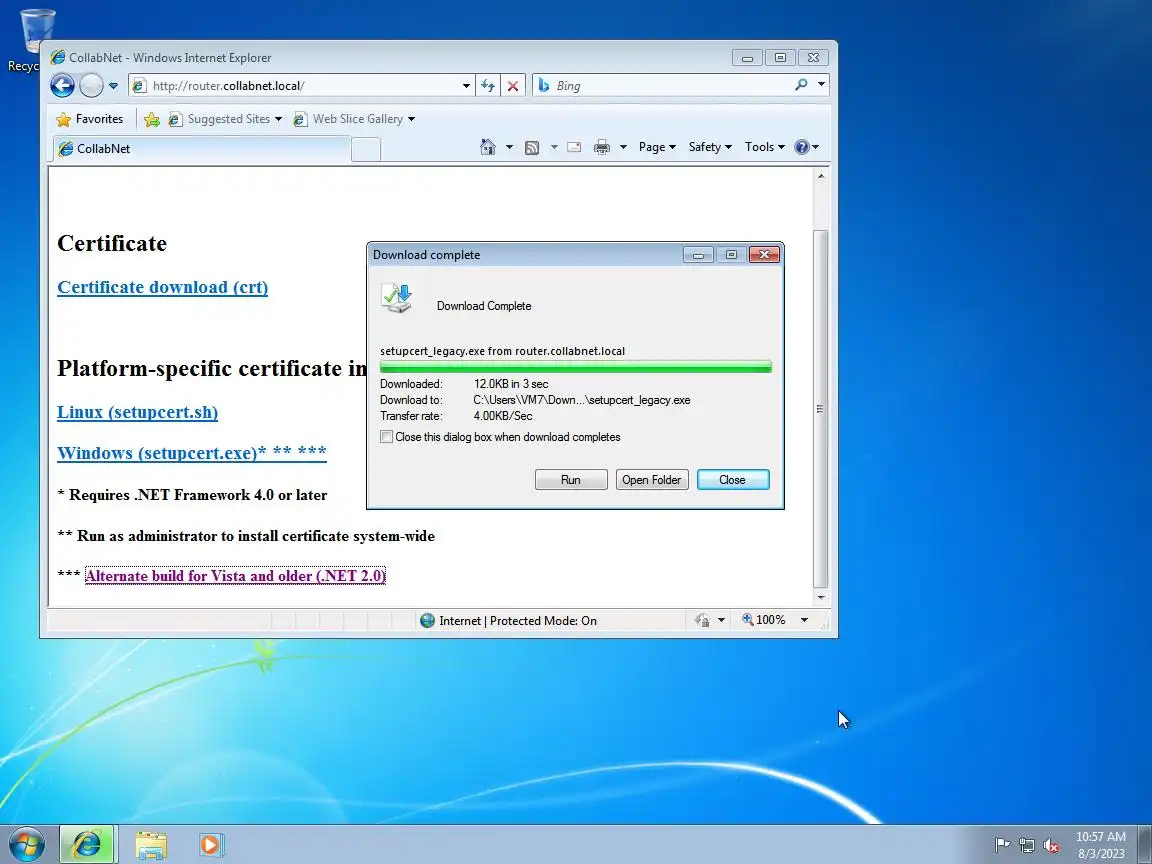The image size is (1152, 864).
Task: Click the IE Forward arrow button
Action: click(x=91, y=85)
